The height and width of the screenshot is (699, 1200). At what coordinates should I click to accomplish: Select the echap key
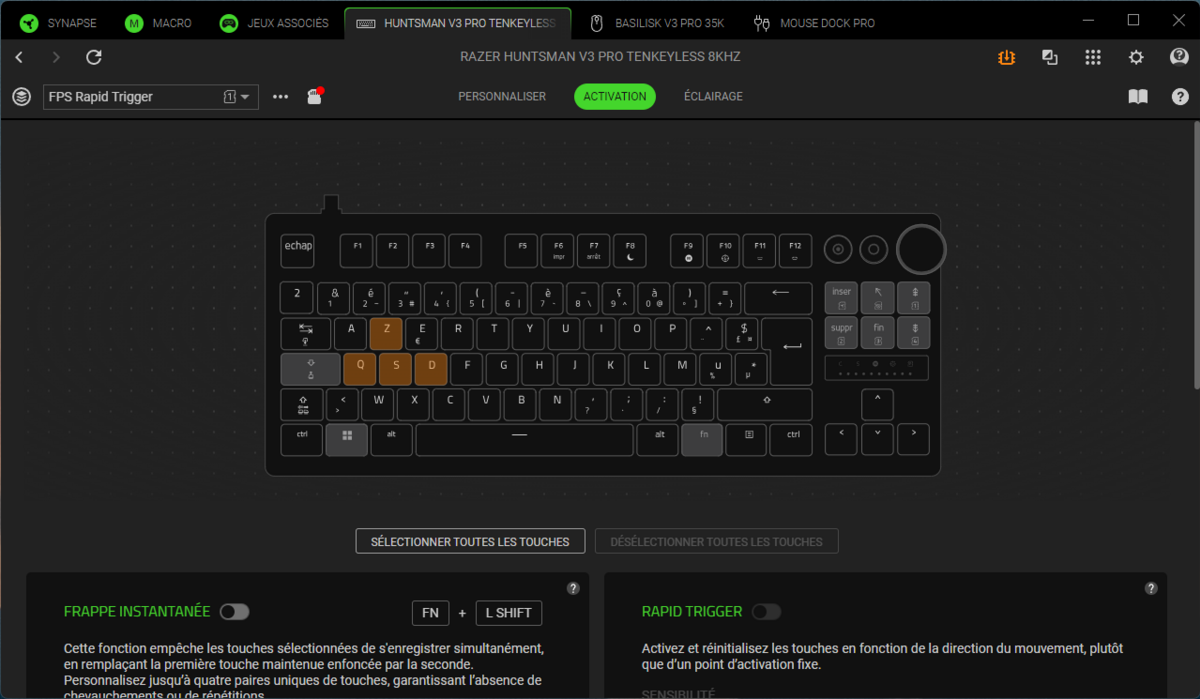[x=297, y=251]
